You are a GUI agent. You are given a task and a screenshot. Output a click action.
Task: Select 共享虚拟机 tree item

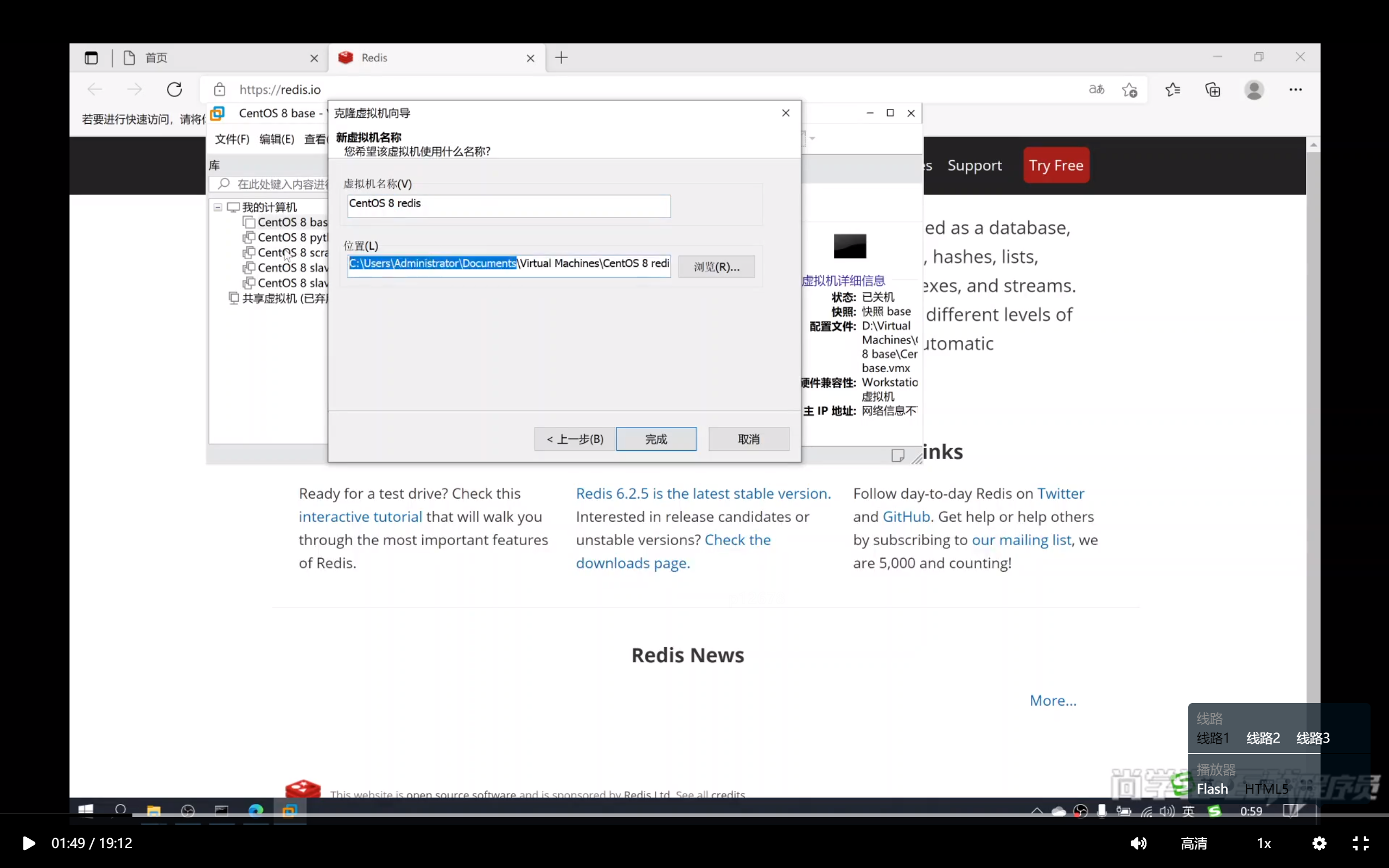point(279,298)
